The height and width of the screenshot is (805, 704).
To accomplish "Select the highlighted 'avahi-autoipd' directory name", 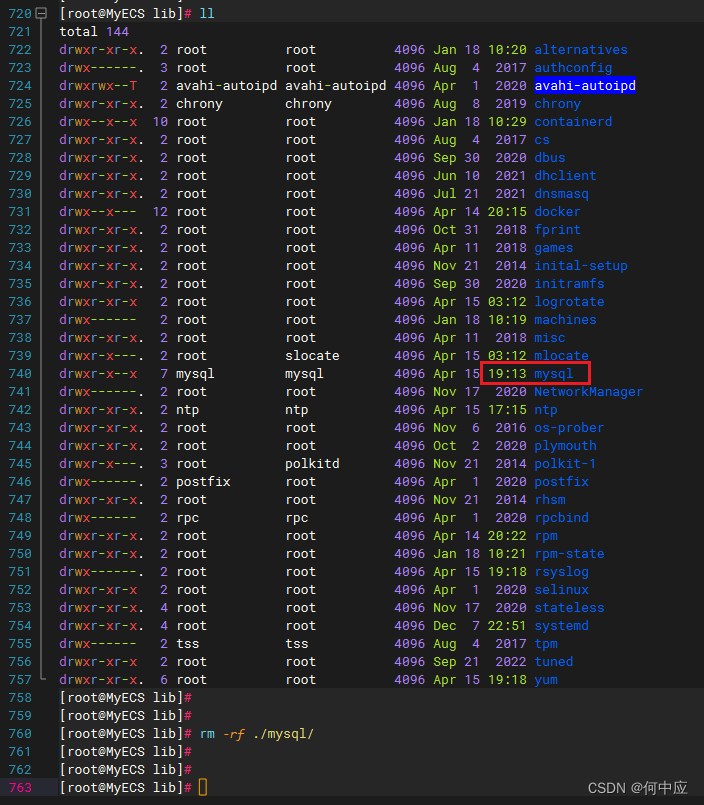I will [585, 86].
